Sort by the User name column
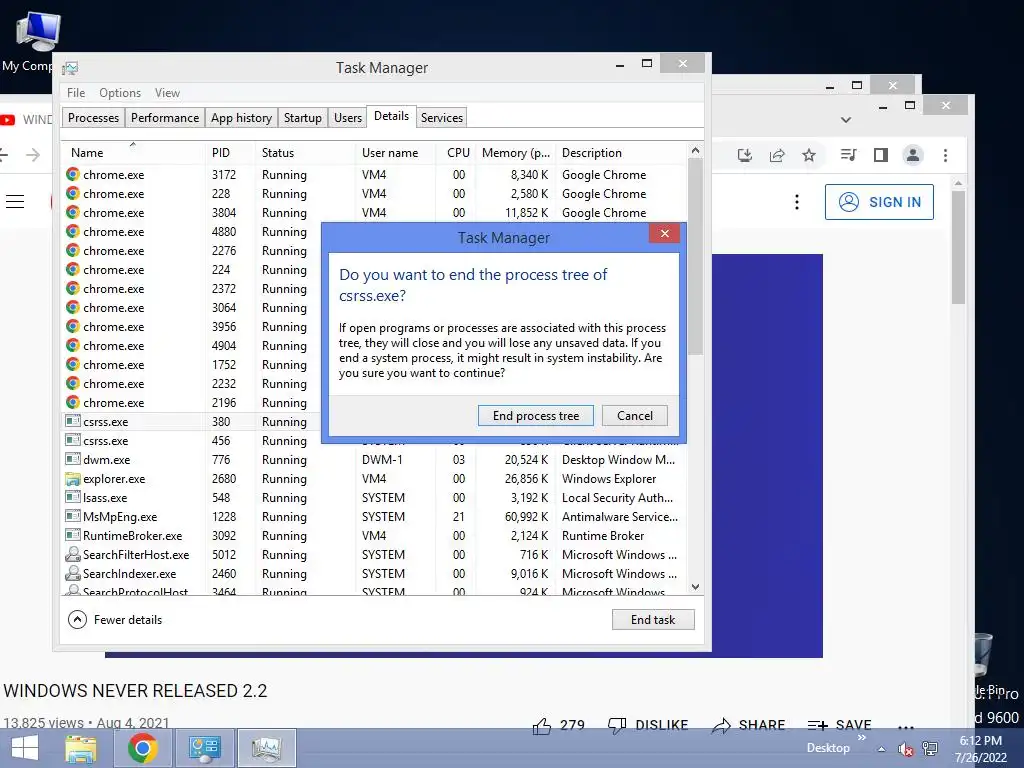The height and width of the screenshot is (768, 1024). pos(395,153)
